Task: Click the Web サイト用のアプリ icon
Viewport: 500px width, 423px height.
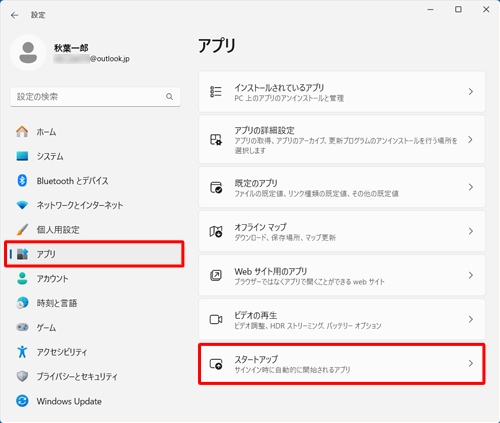Action: pyautogui.click(x=216, y=275)
